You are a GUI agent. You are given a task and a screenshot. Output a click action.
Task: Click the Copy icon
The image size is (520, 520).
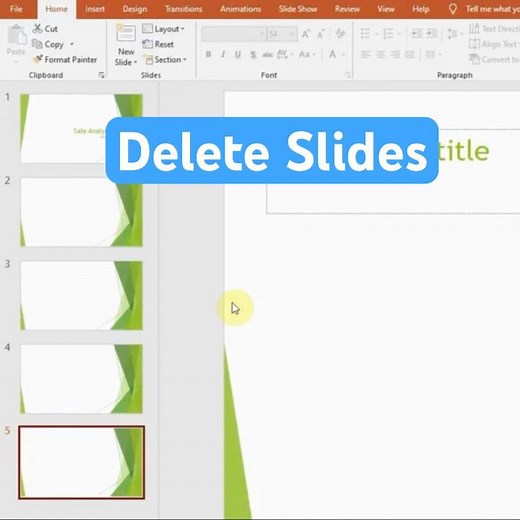[x=37, y=44]
